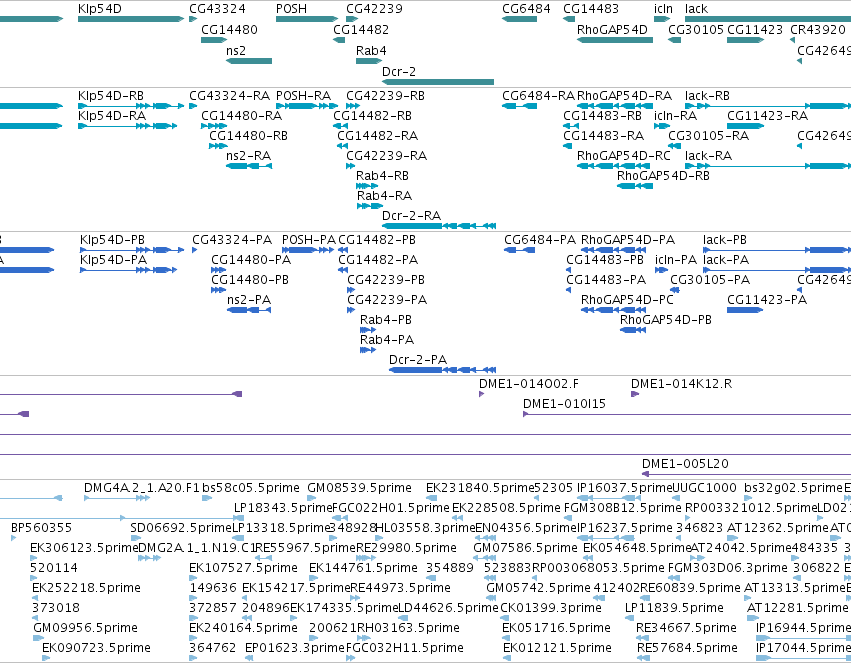Image resolution: width=851 pixels, height=663 pixels.
Task: Select transcript RhoGAP54D-RC
Action: coord(624,156)
